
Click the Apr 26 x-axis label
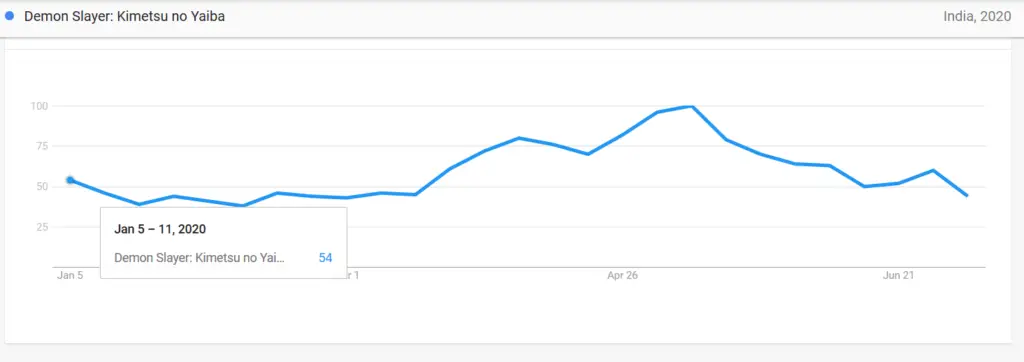[622, 276]
